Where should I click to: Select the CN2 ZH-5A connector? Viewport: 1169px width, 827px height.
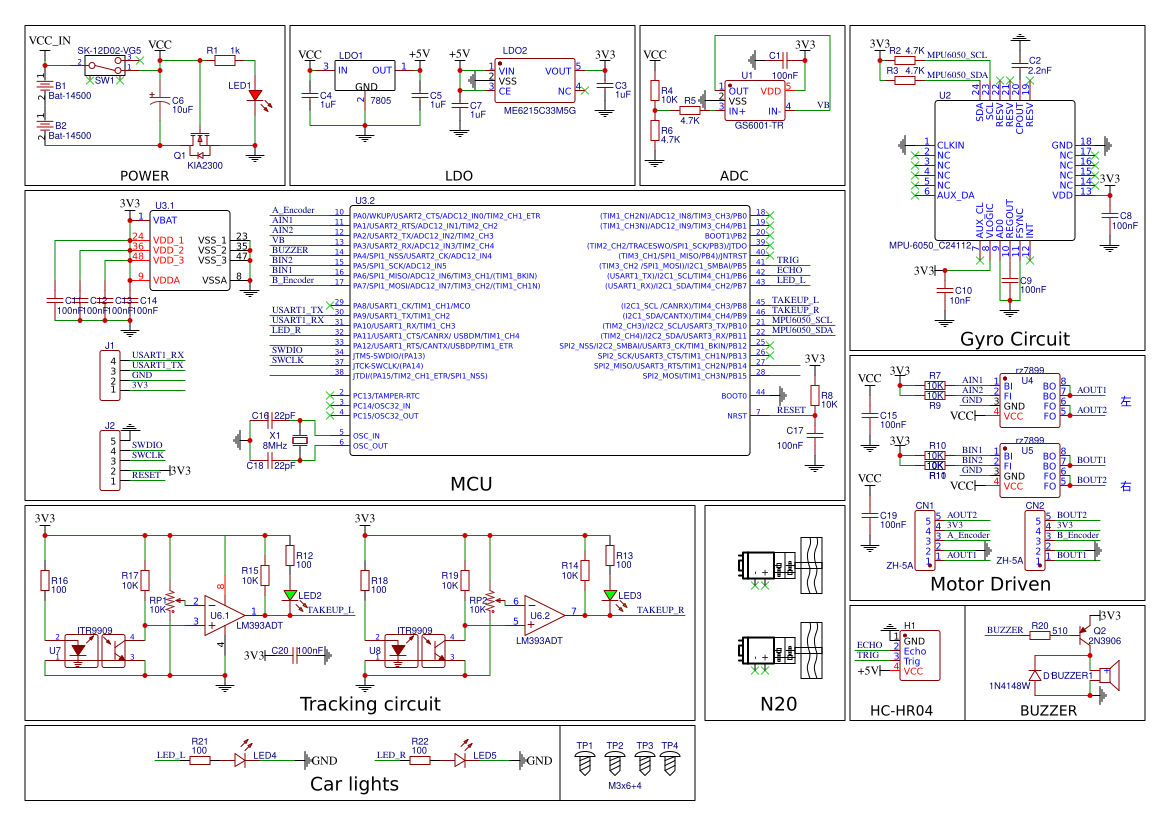click(1035, 540)
